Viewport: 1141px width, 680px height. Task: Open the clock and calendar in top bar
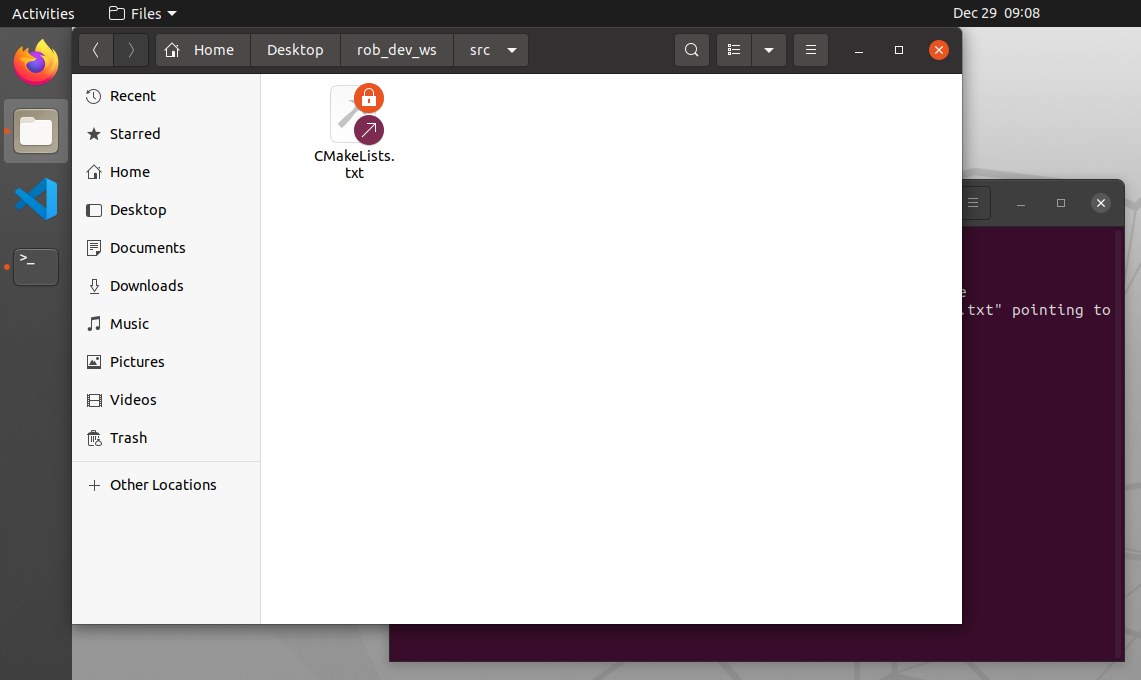tap(996, 13)
